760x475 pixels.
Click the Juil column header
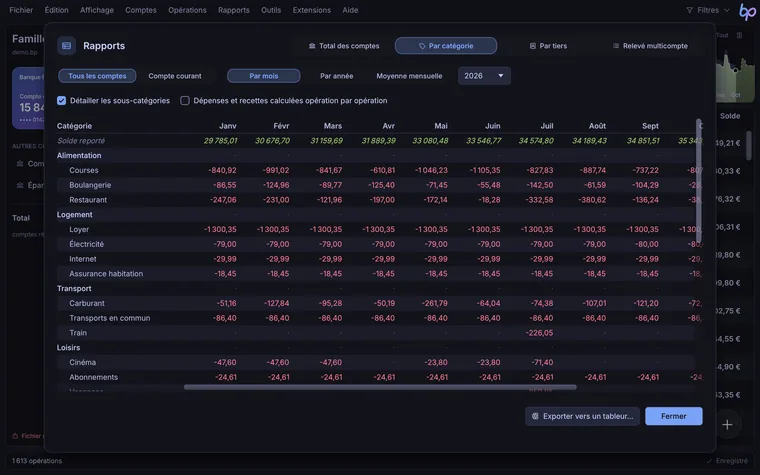[547, 126]
